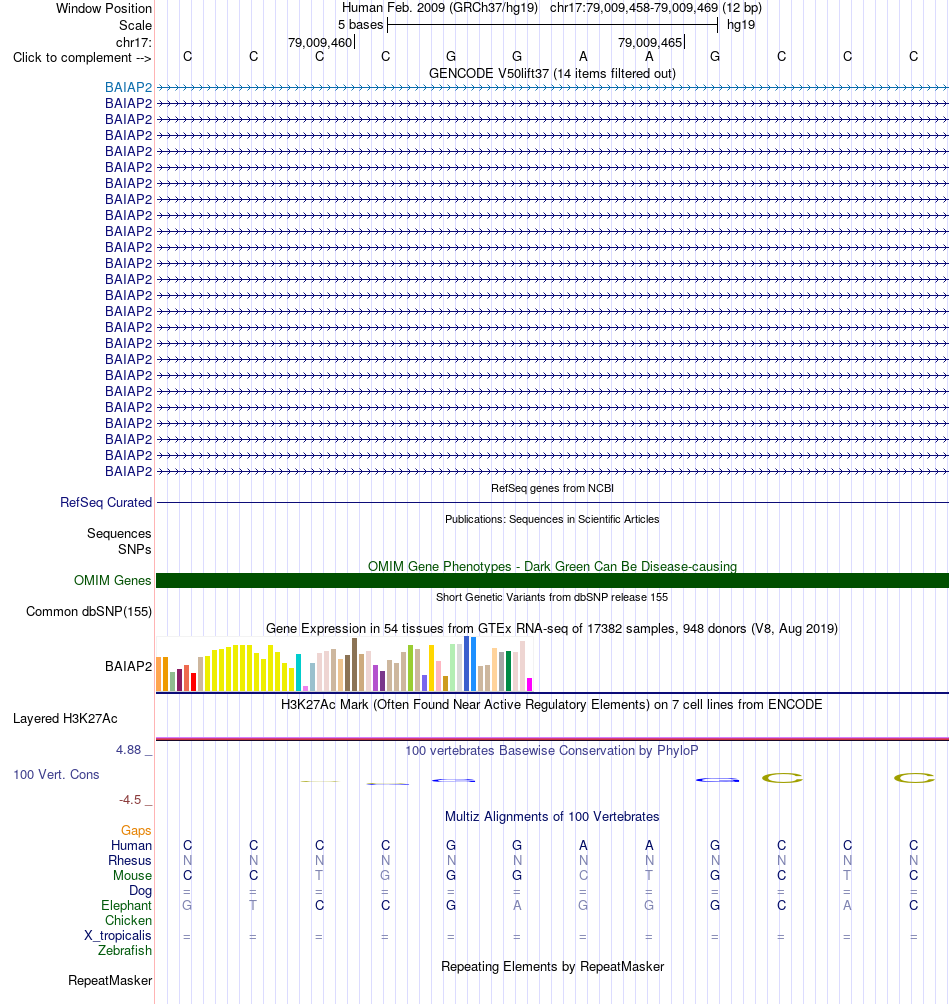The image size is (950, 1004).
Task: Click the red bar in the GTEx chart
Action: 193,682
